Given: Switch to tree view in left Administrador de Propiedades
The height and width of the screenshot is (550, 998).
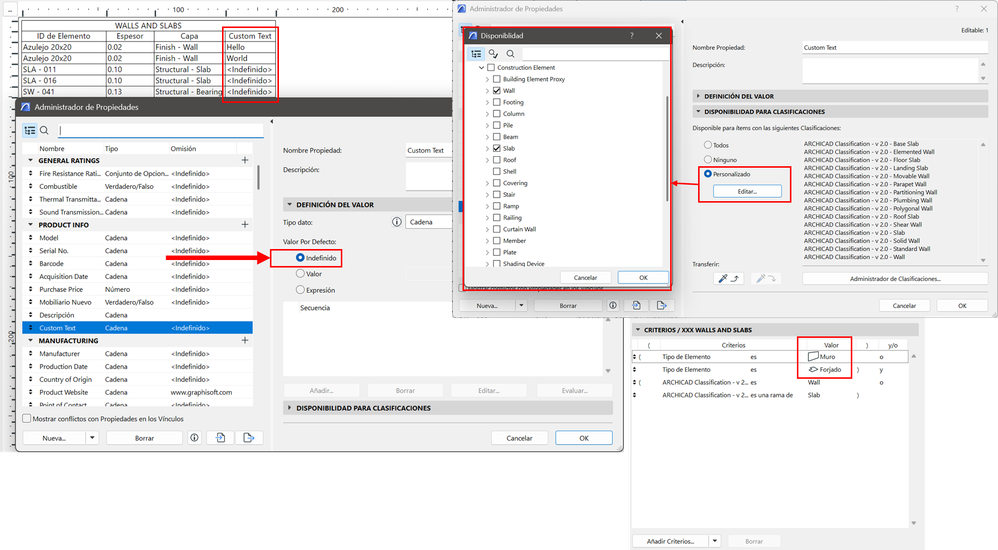Looking at the screenshot, I should (30, 130).
